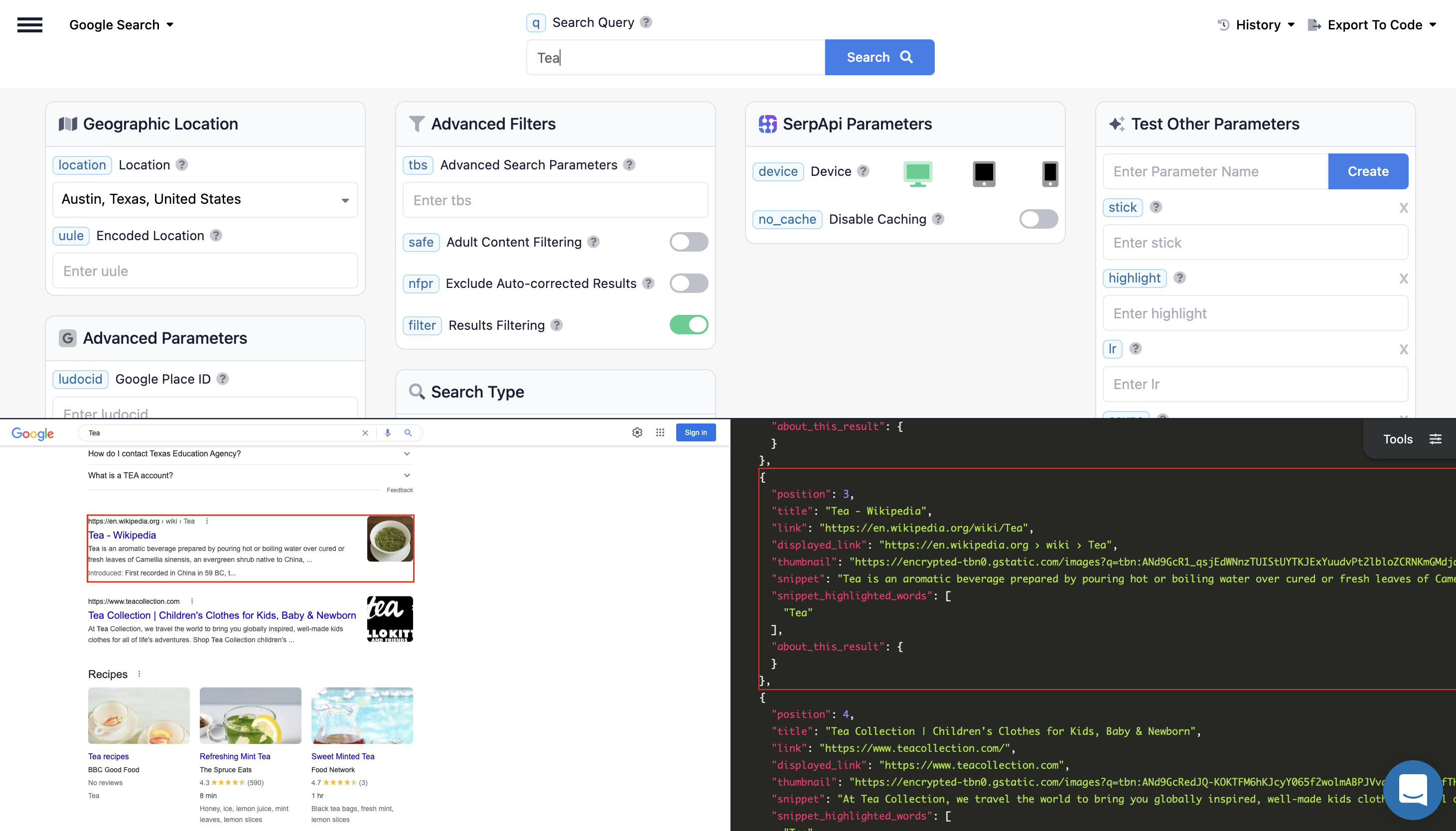Click the Enter Parameter Name field

pos(1215,171)
